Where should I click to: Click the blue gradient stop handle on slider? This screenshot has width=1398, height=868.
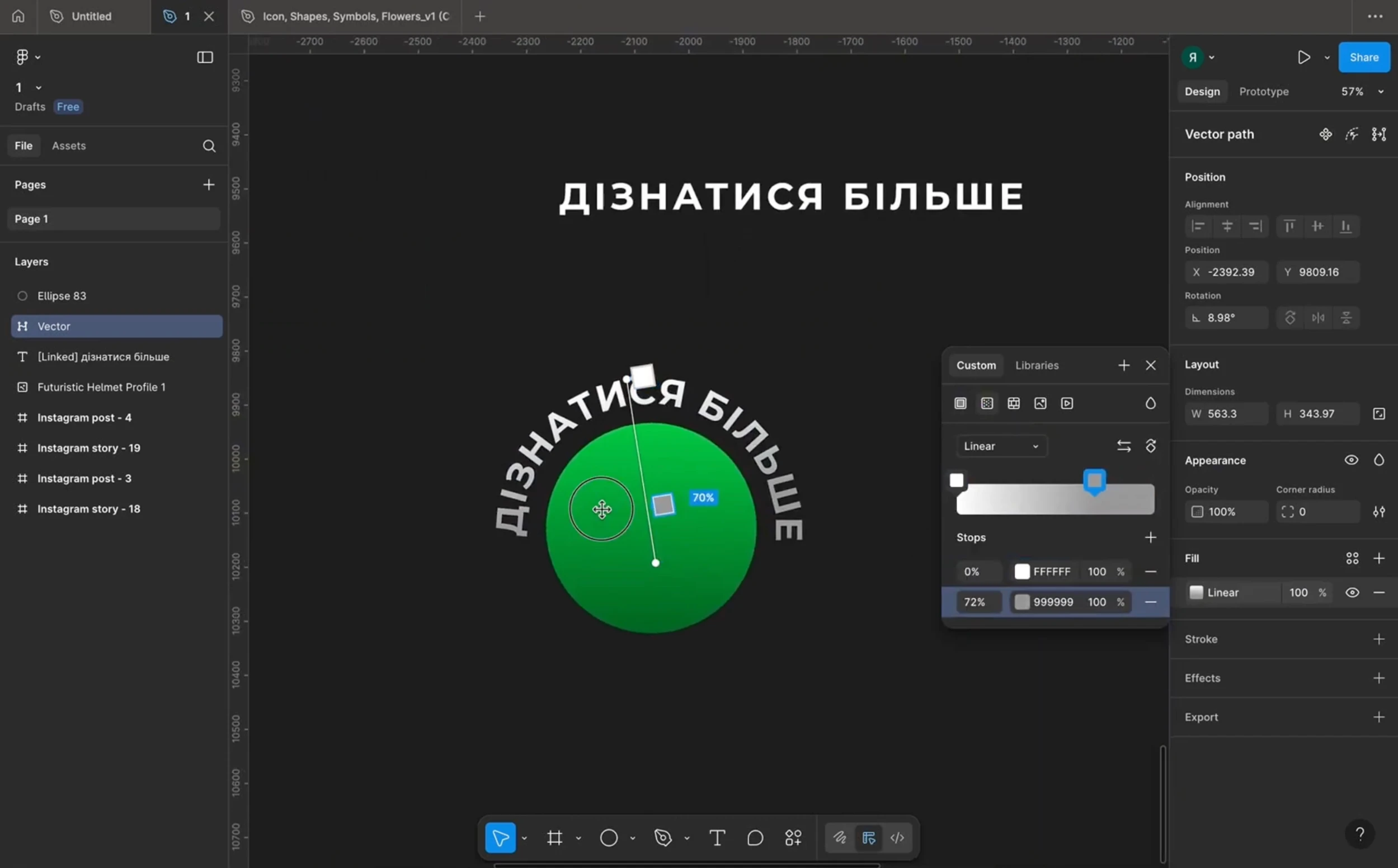click(1094, 481)
